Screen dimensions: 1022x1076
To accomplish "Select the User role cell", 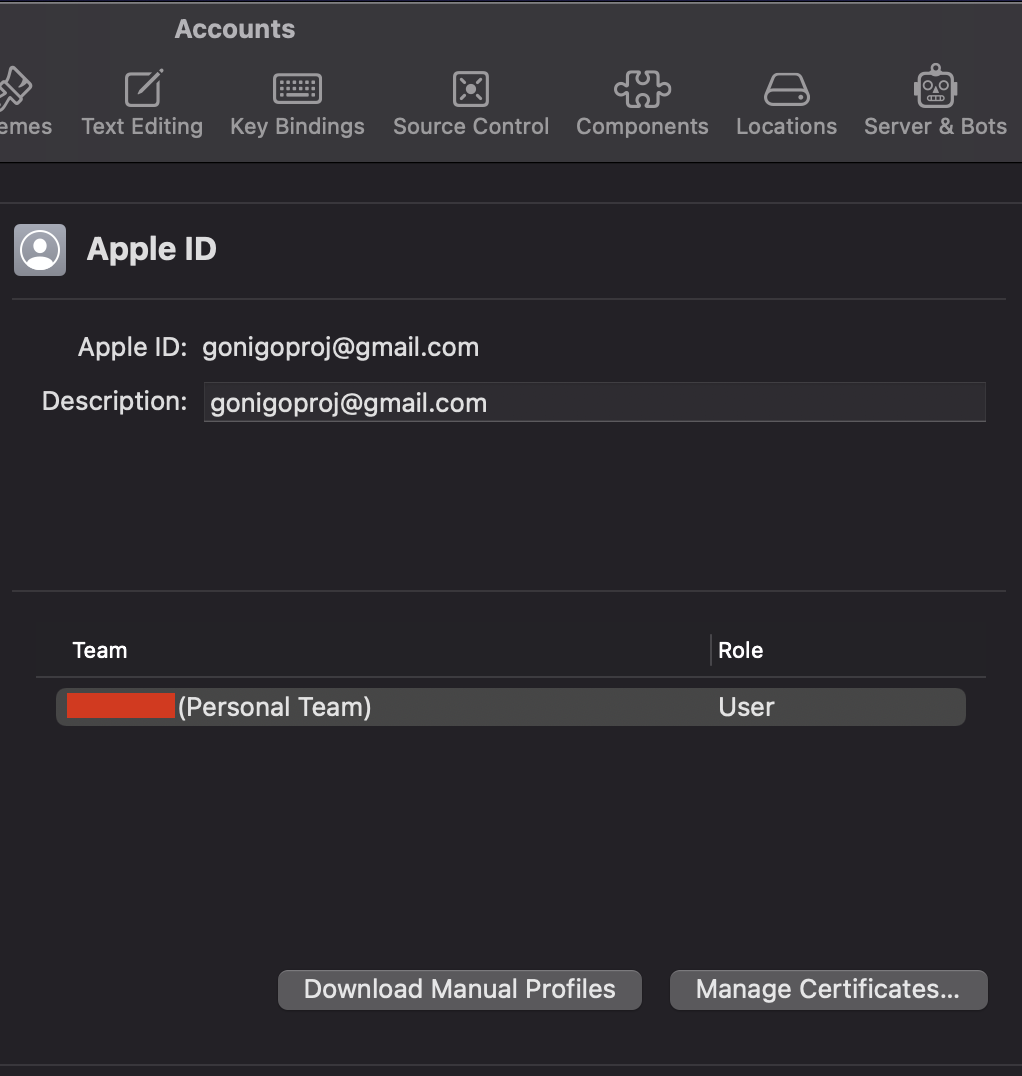I will [746, 706].
